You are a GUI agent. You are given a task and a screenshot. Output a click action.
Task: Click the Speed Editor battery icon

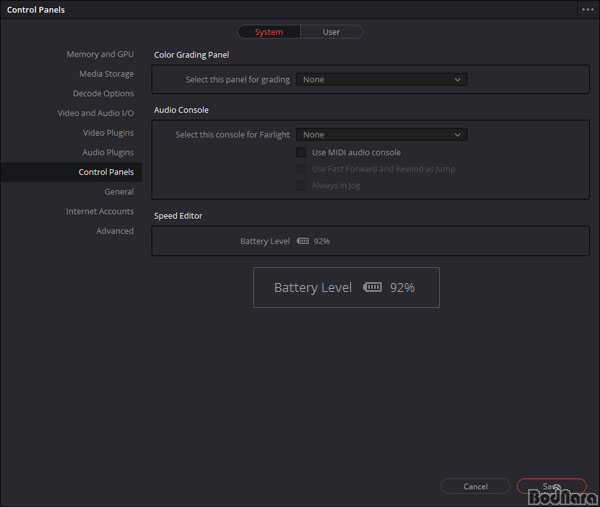303,241
